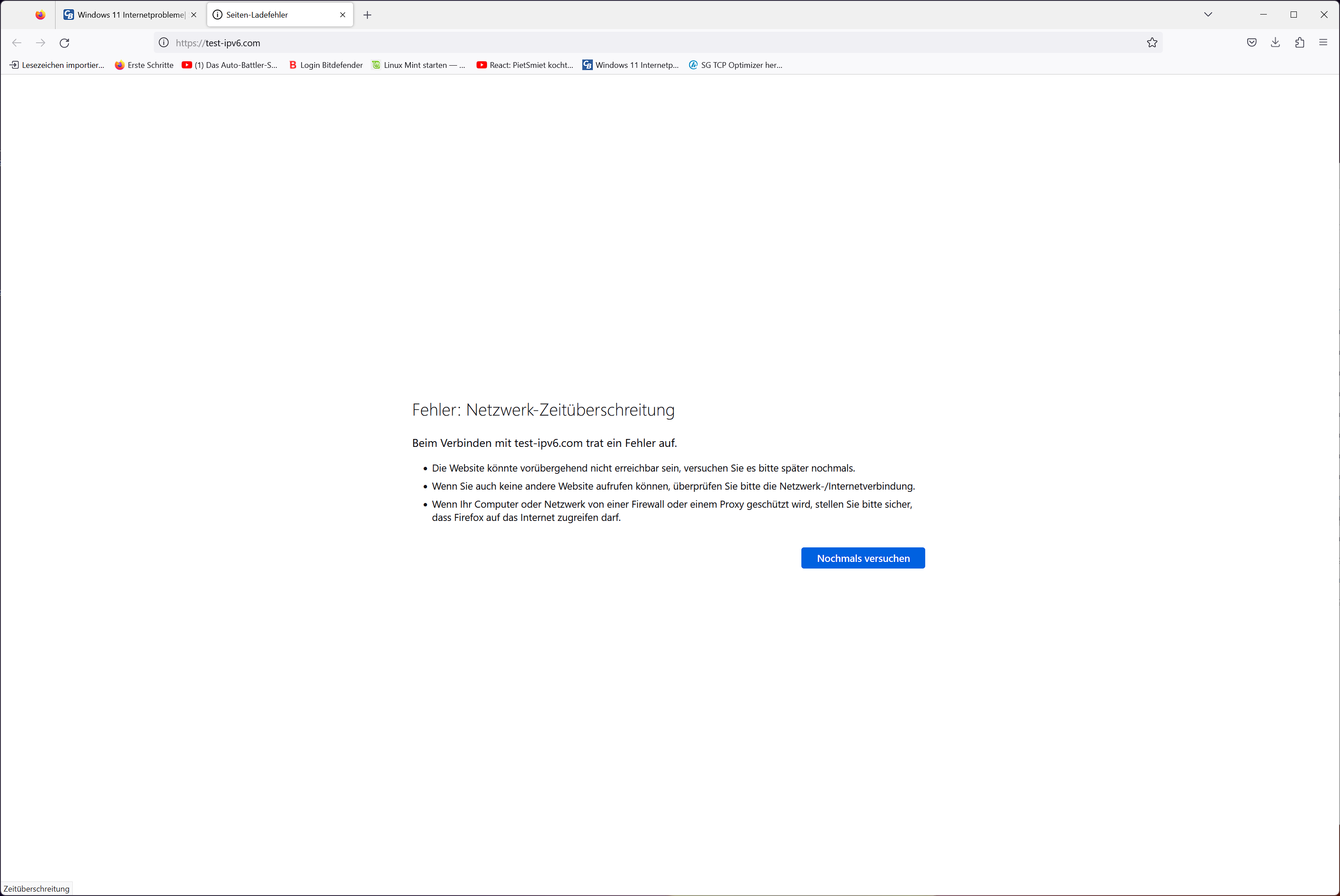Open the Extensions puzzle icon
The height and width of the screenshot is (896, 1340).
(1299, 43)
